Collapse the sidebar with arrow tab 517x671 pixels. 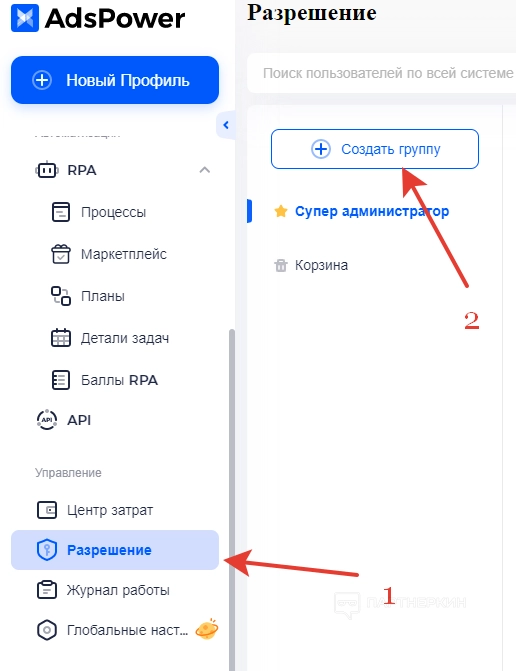pos(226,125)
